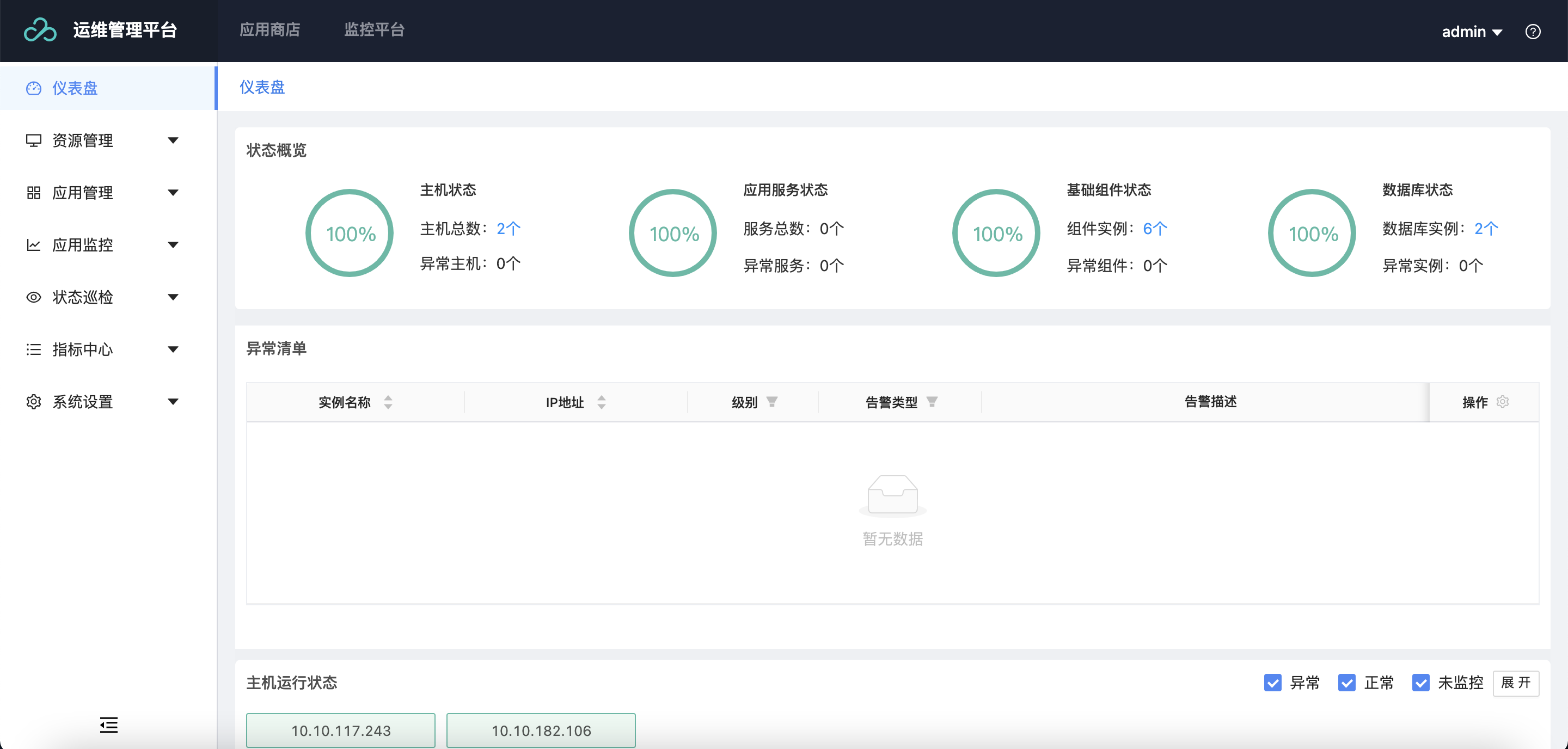Disable the 正常 checkbox
1568x749 pixels.
point(1347,683)
